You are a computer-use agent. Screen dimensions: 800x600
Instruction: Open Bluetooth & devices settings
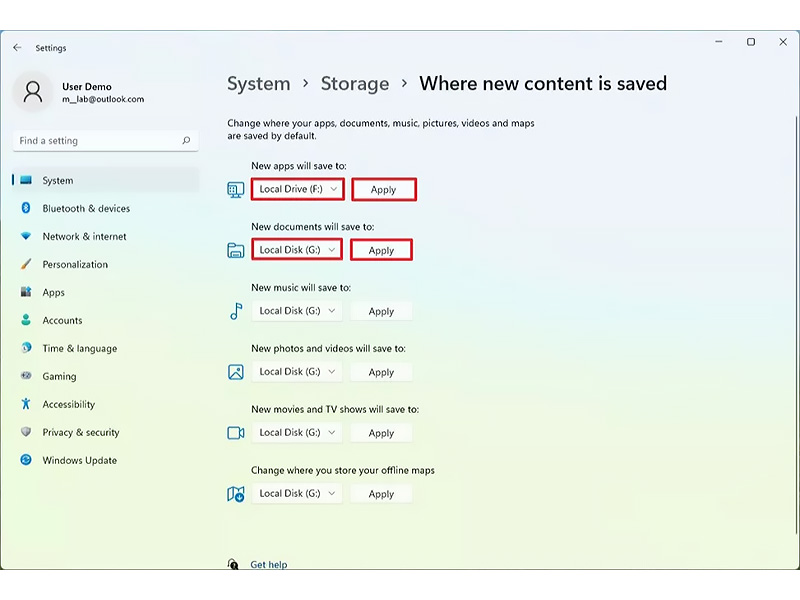(106, 208)
